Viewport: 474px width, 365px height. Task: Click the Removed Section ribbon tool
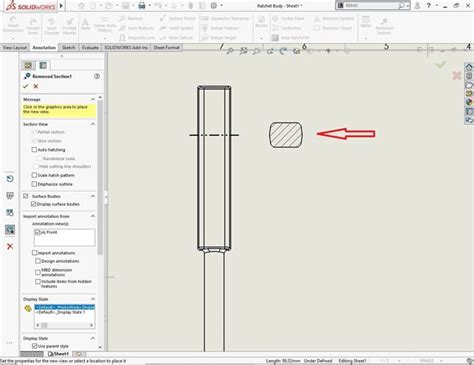pos(384,27)
